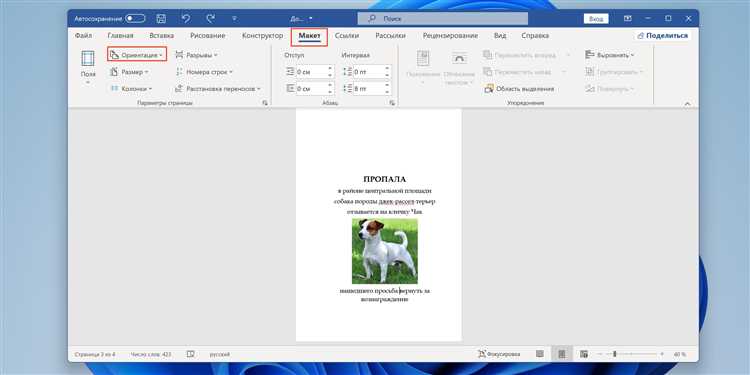The image size is (750, 375).
Task: Switch to the Главная tab
Action: [121, 36]
